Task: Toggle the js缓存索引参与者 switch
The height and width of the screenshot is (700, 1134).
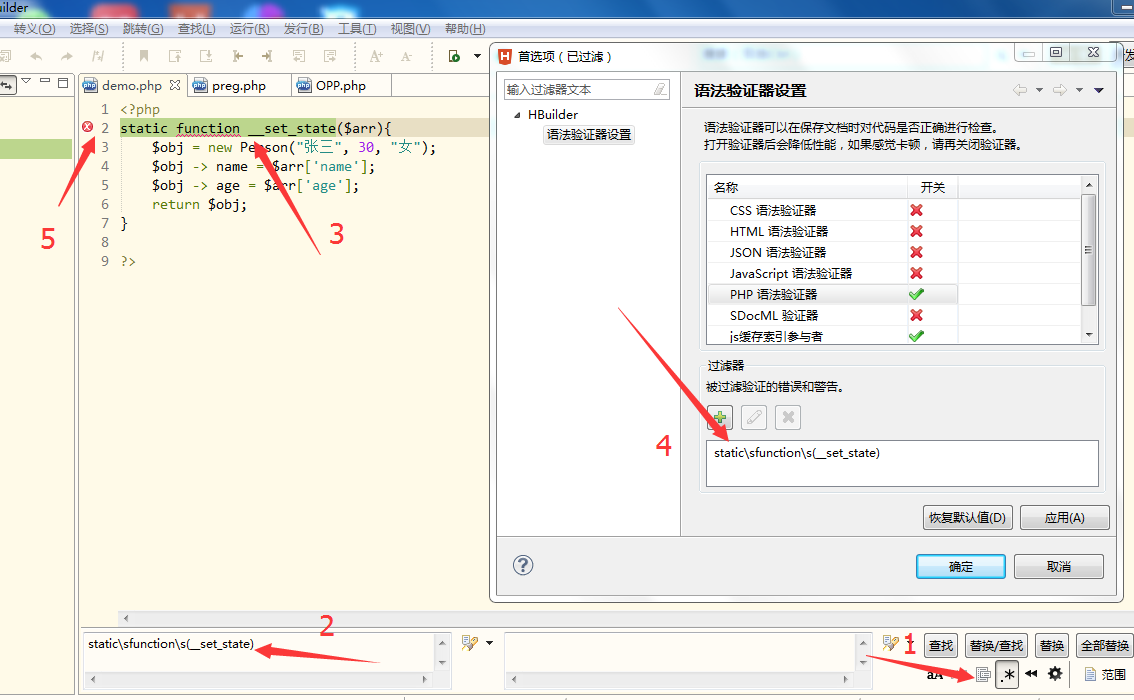Action: pos(916,336)
